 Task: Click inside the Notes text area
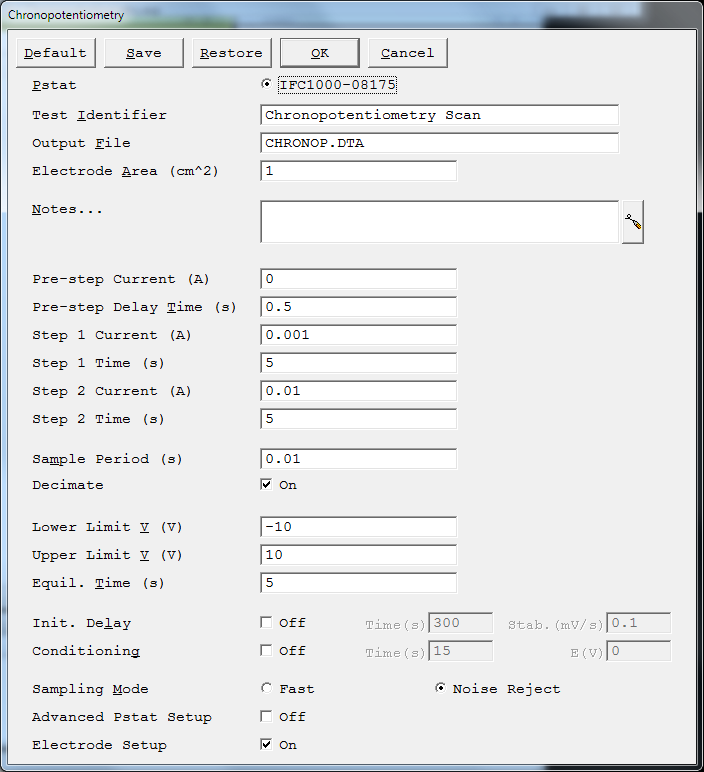pyautogui.click(x=439, y=222)
